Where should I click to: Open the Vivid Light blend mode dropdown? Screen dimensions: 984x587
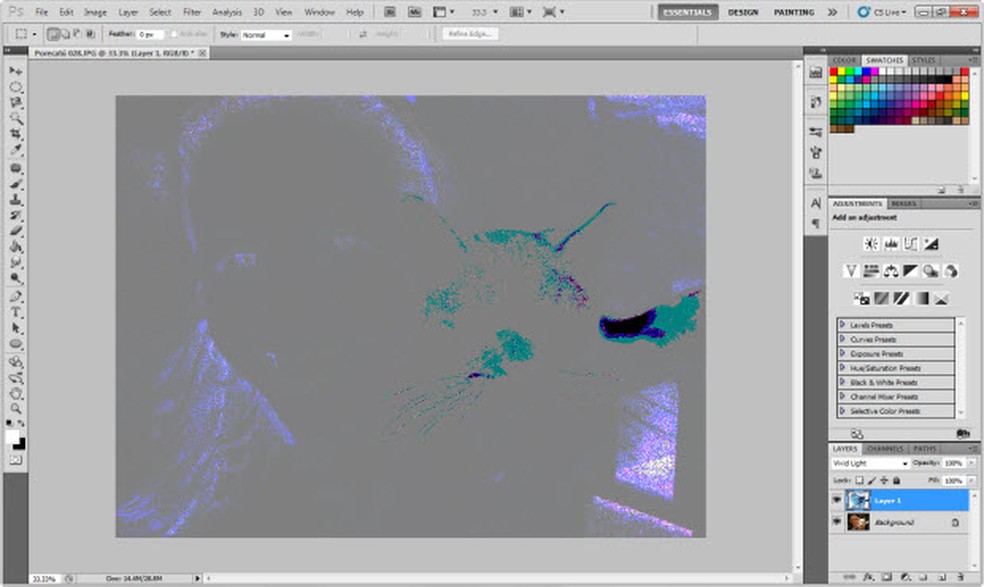tap(870, 464)
